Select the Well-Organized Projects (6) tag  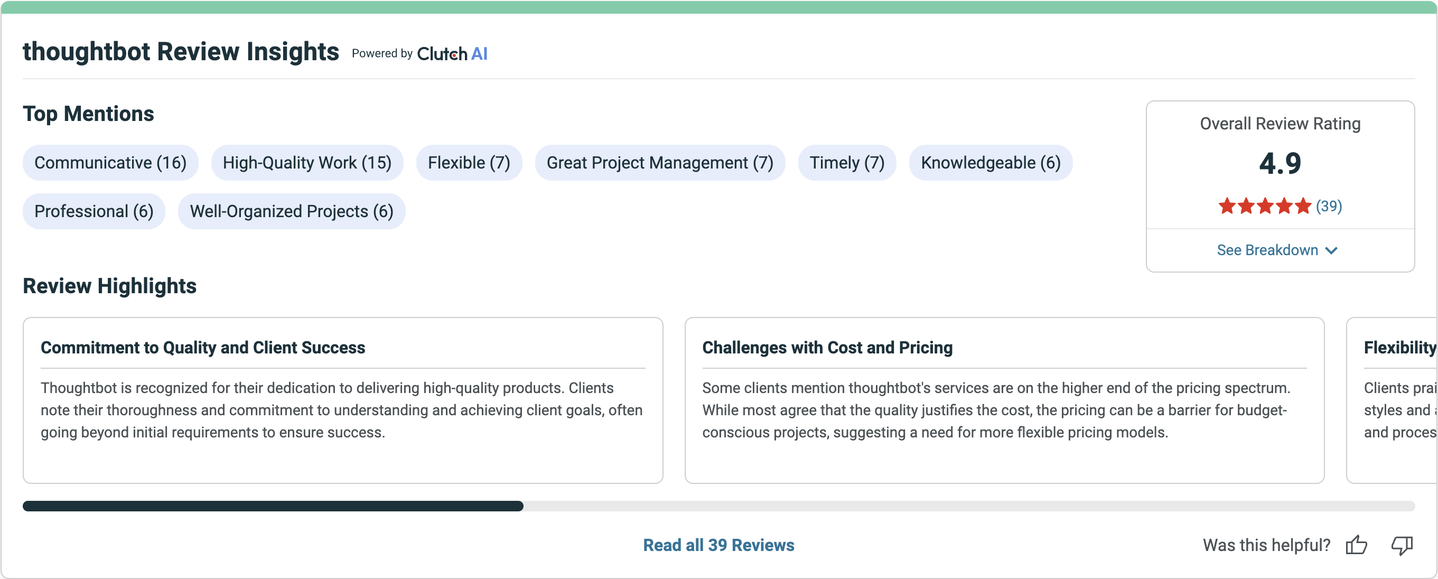292,211
